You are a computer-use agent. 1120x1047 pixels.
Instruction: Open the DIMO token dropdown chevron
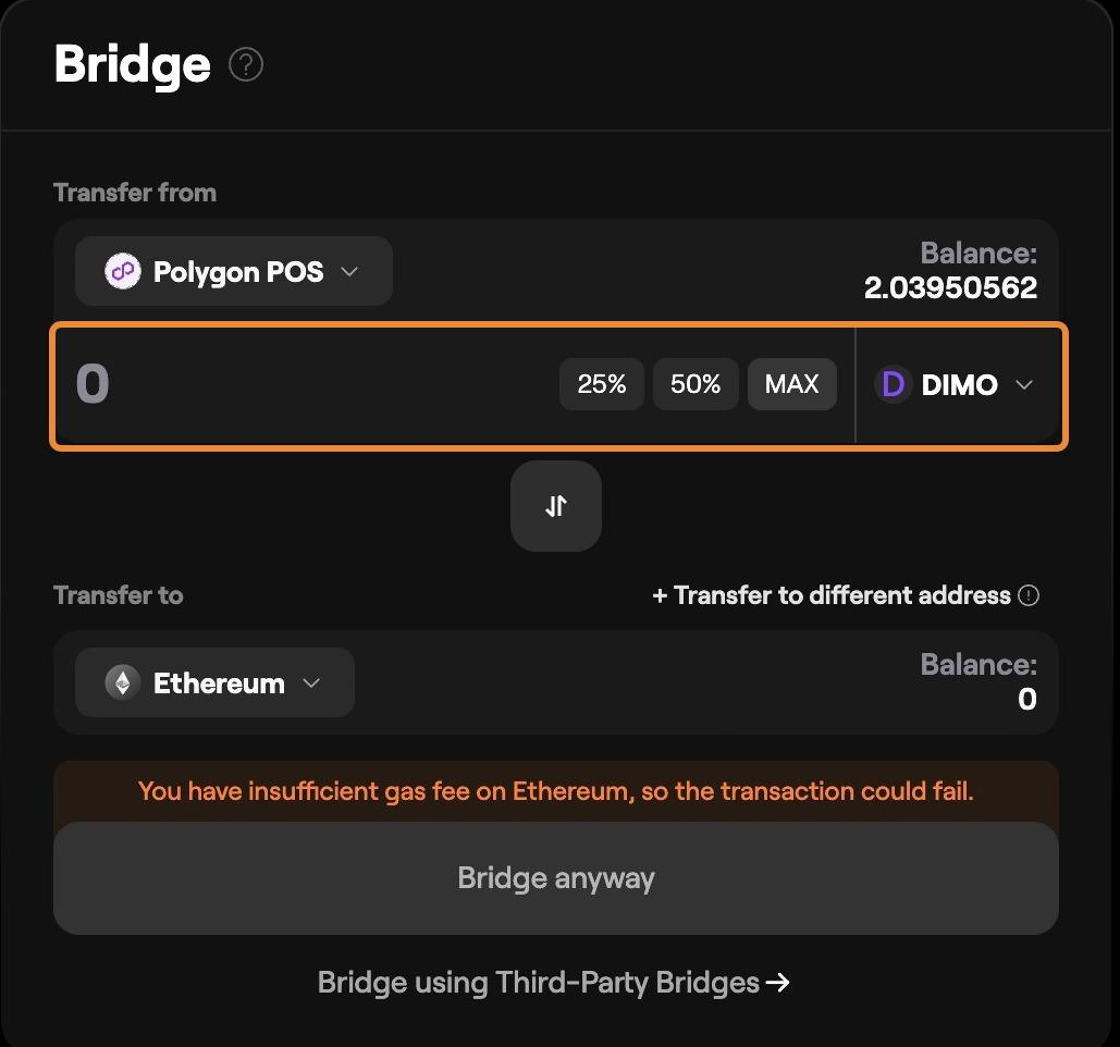[1024, 385]
